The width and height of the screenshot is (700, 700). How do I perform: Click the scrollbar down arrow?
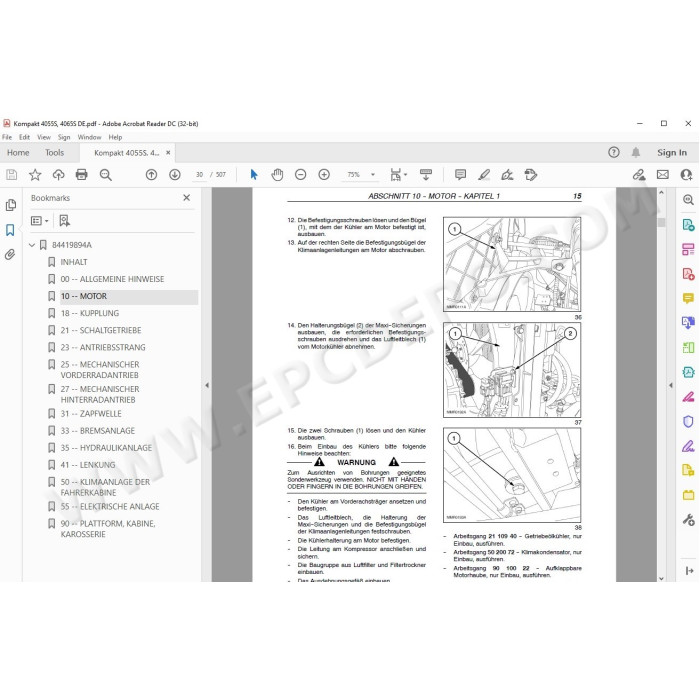(661, 578)
